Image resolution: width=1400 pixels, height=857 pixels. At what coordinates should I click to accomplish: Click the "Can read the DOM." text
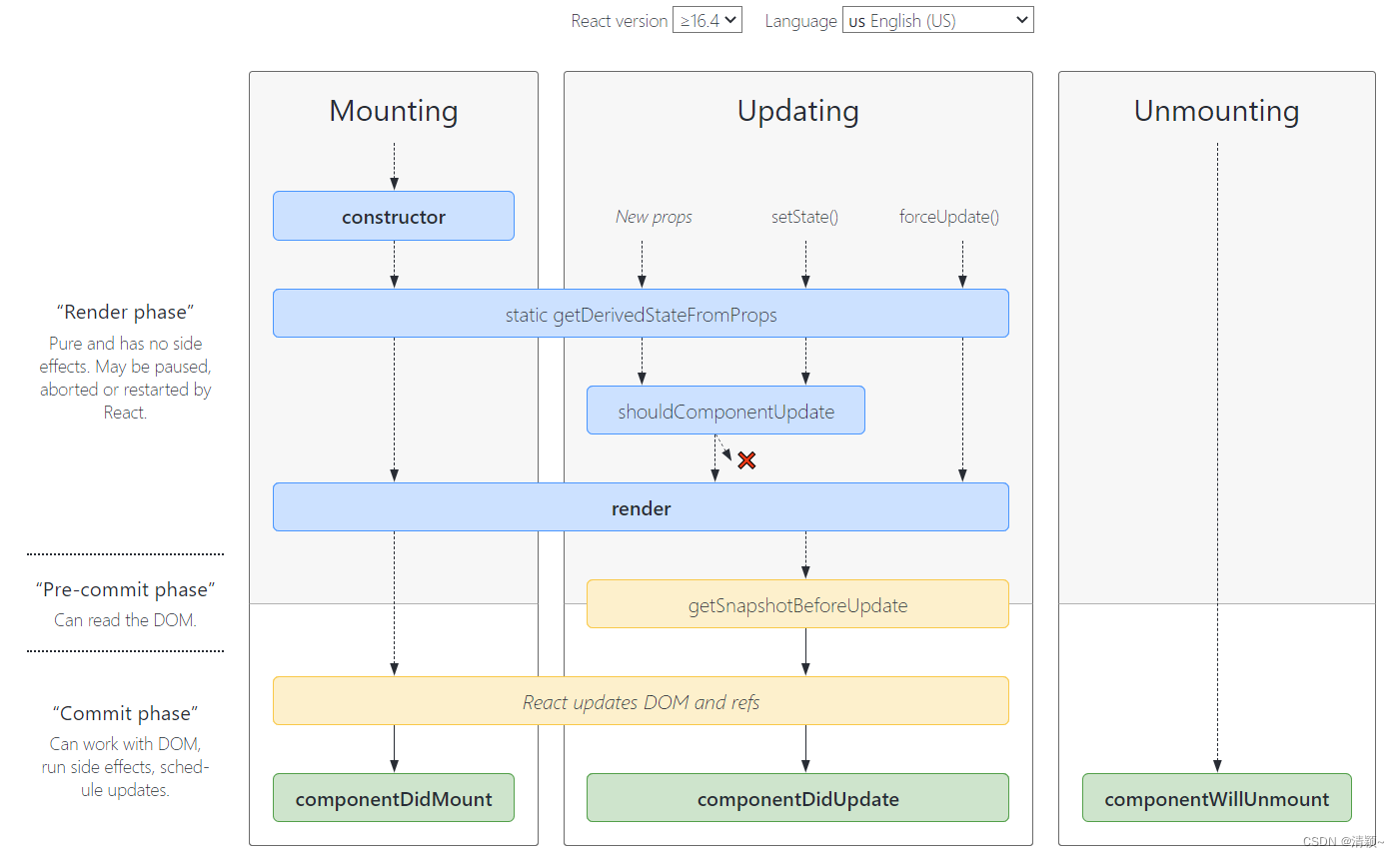pyautogui.click(x=125, y=620)
